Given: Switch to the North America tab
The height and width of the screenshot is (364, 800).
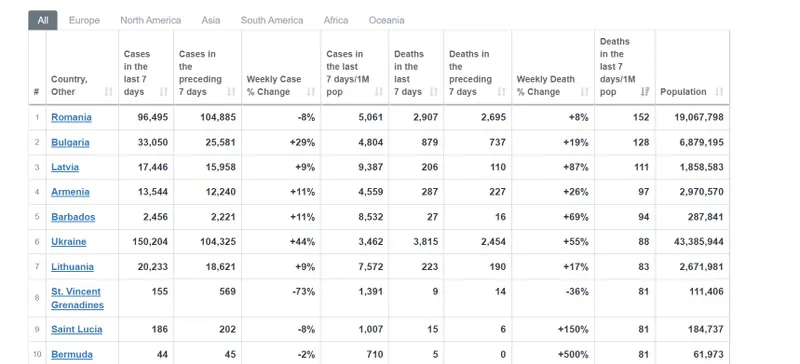Looking at the screenshot, I should [x=151, y=20].
